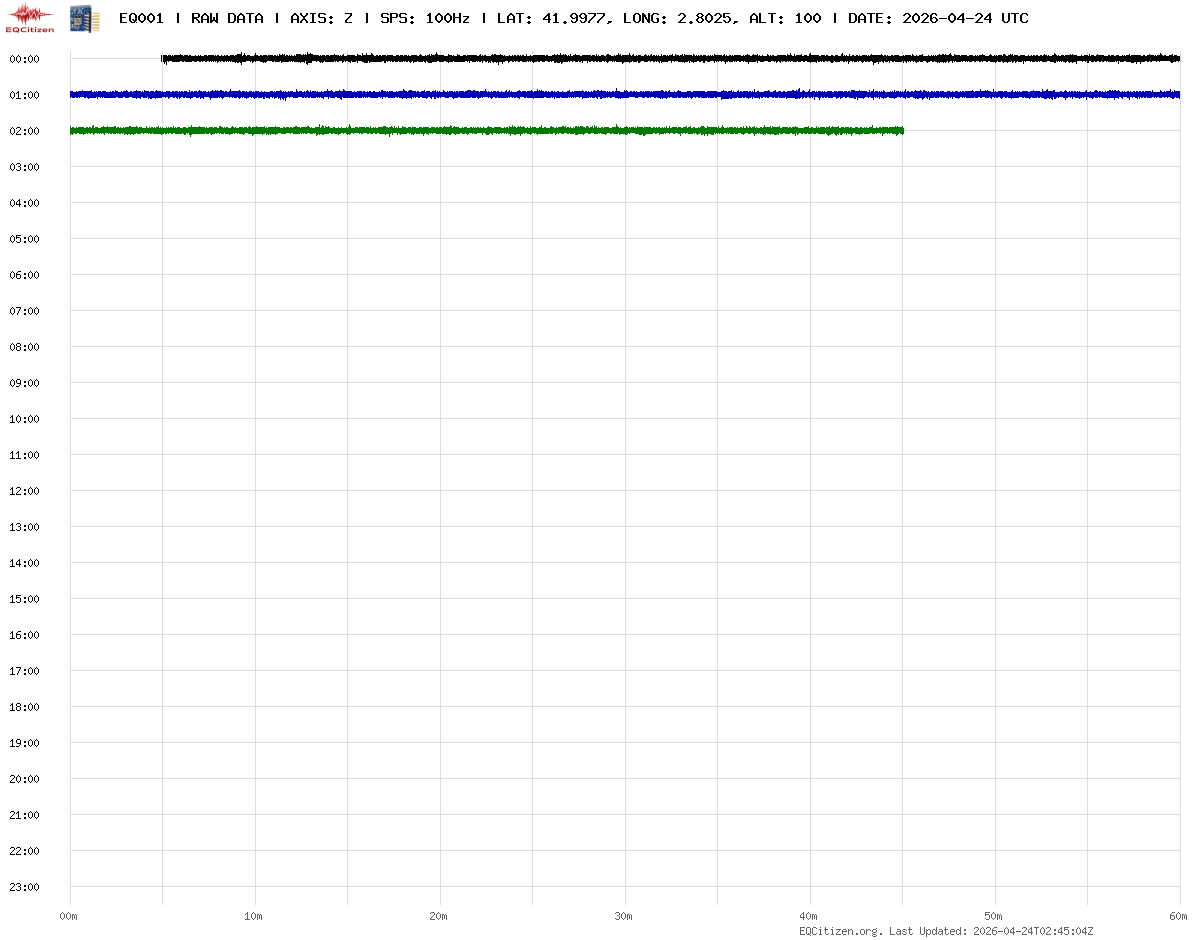Click the 30m minute axis label

[x=623, y=916]
